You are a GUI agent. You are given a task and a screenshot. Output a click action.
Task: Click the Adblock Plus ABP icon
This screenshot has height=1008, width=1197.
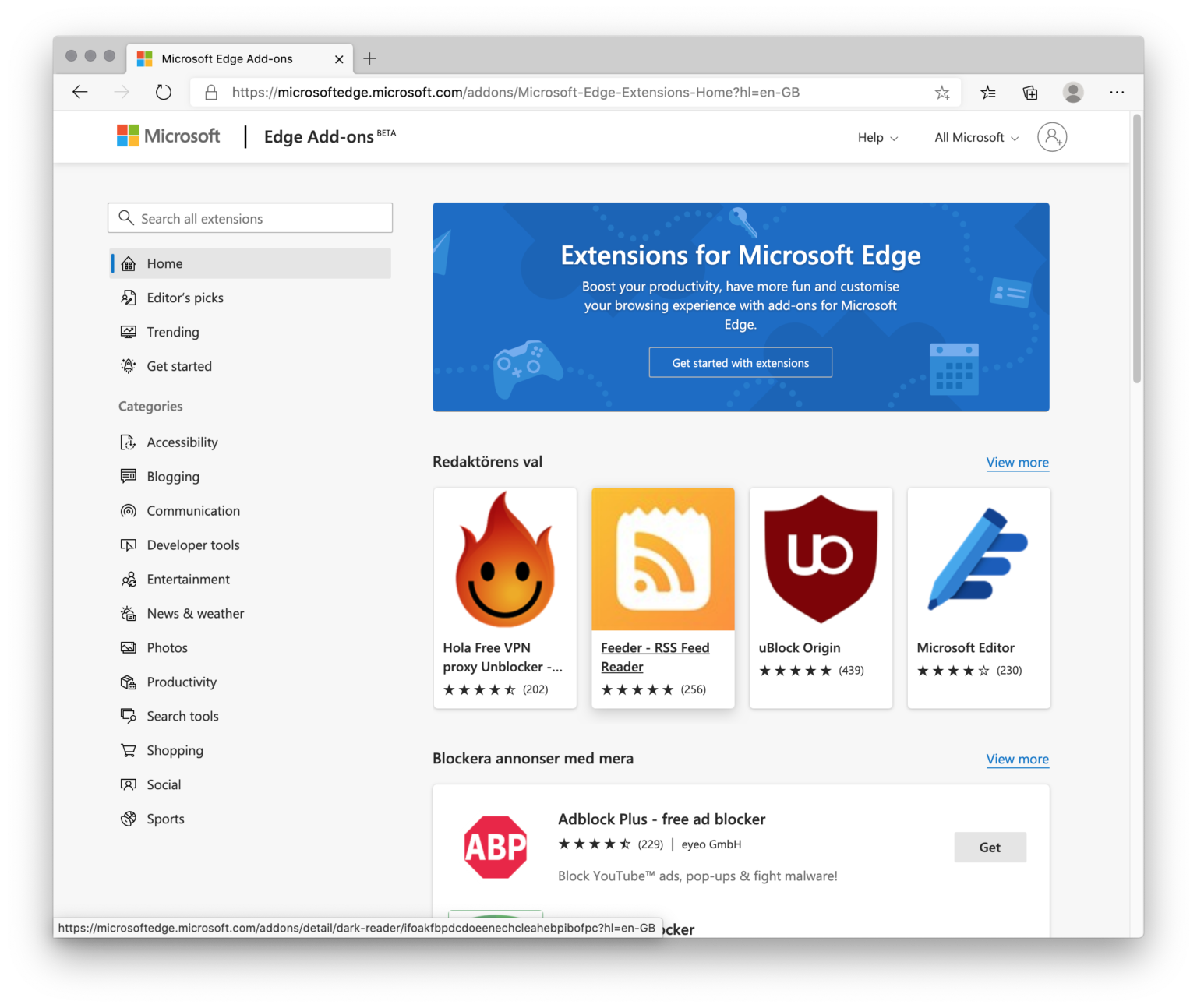click(x=496, y=847)
